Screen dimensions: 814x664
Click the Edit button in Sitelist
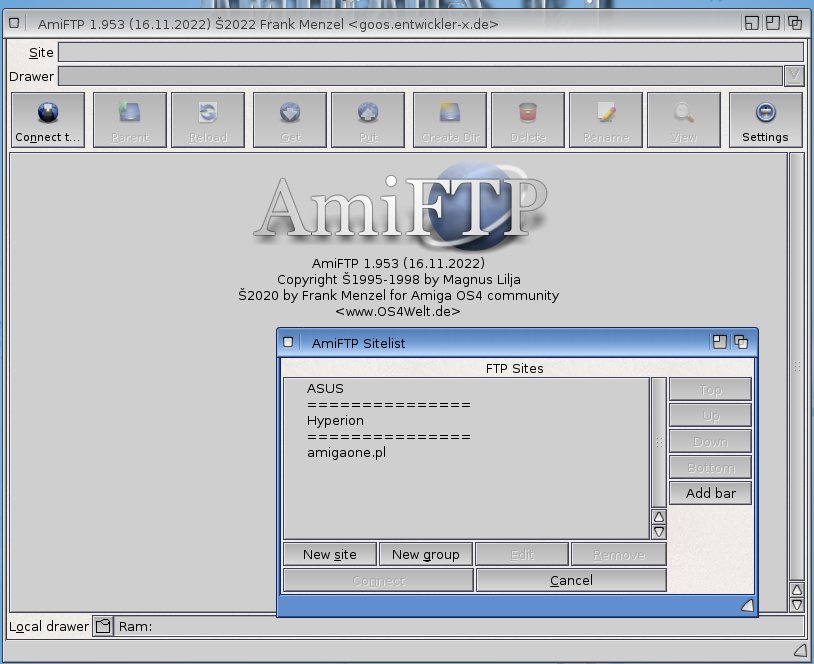pyautogui.click(x=522, y=554)
